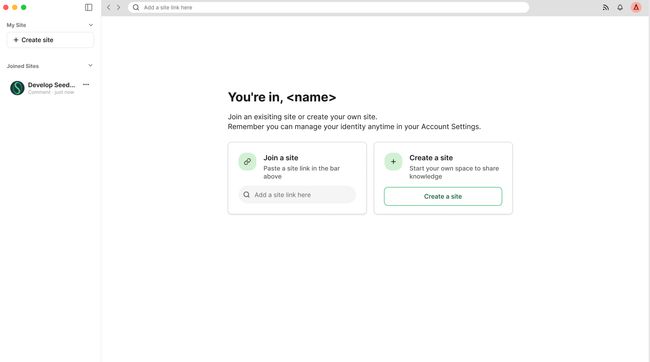
Task: Click the green outlined Create a site button
Action: [x=443, y=197]
